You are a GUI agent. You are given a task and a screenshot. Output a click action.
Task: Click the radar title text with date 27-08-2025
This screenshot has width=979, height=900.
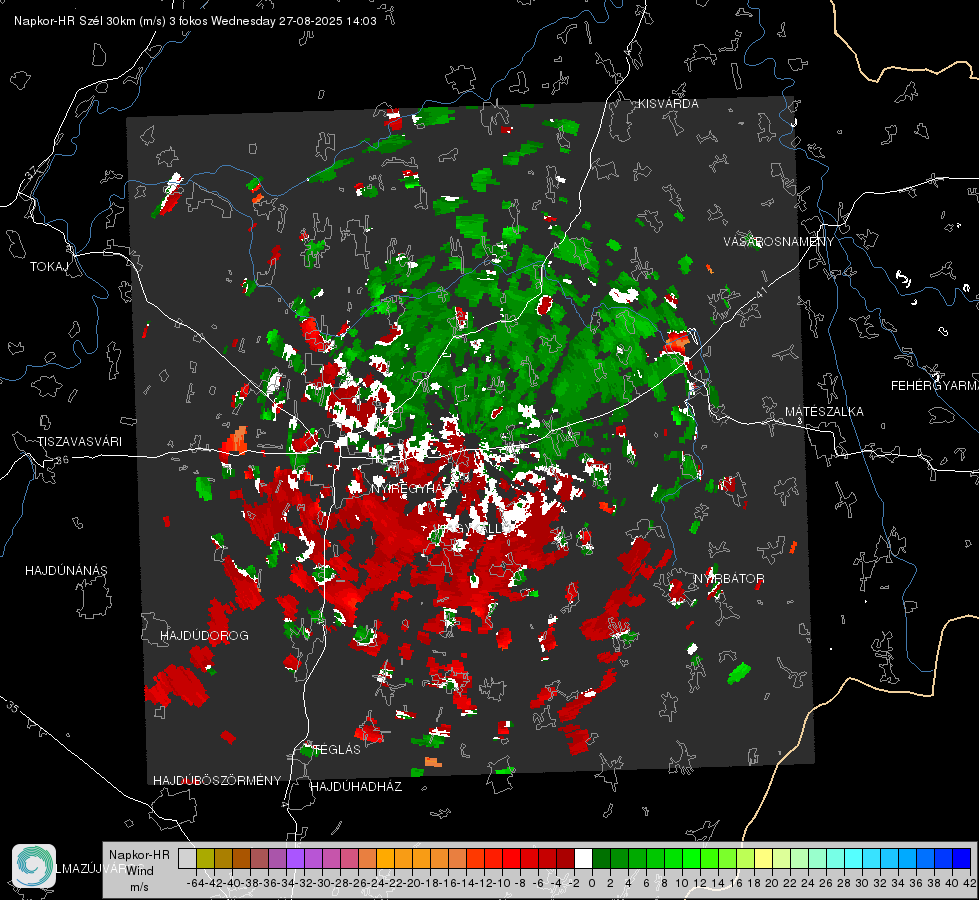[x=195, y=21]
